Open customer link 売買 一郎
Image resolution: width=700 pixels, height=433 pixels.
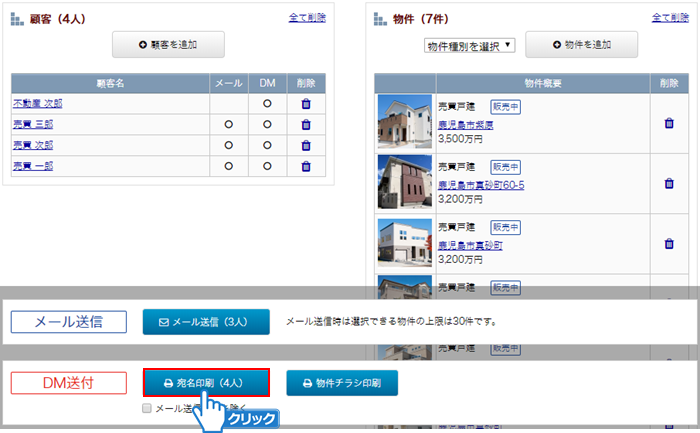(32, 166)
